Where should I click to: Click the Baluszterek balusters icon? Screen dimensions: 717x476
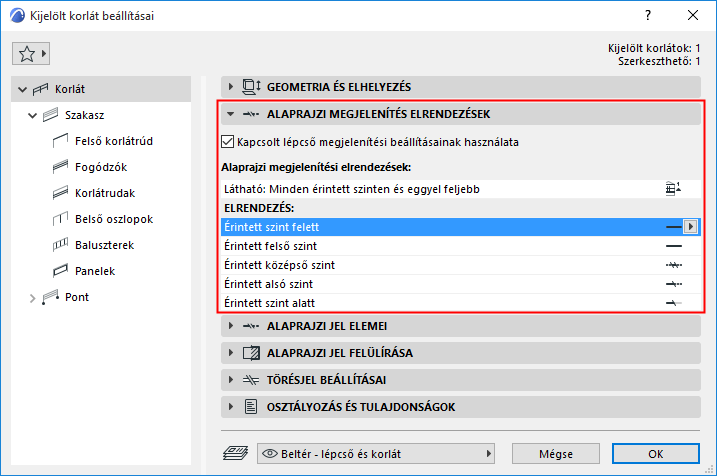pos(60,245)
